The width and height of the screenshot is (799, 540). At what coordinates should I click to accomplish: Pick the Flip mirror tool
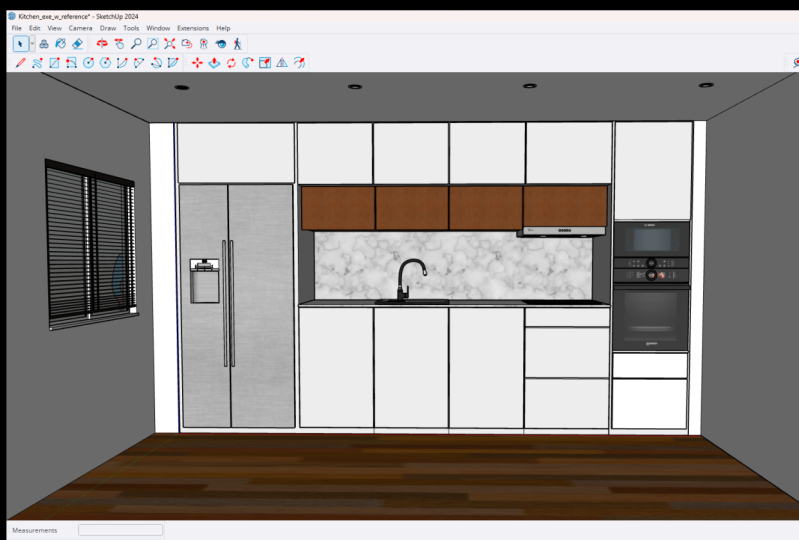pos(282,63)
